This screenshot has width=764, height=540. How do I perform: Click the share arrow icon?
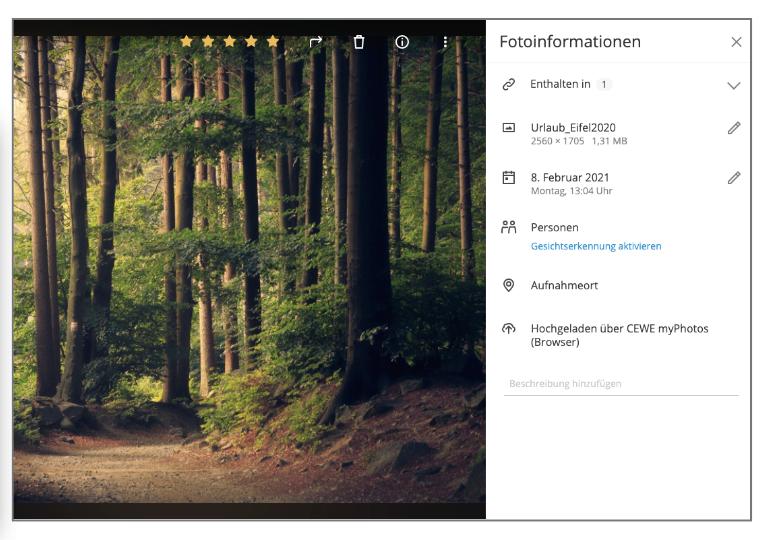pos(316,42)
